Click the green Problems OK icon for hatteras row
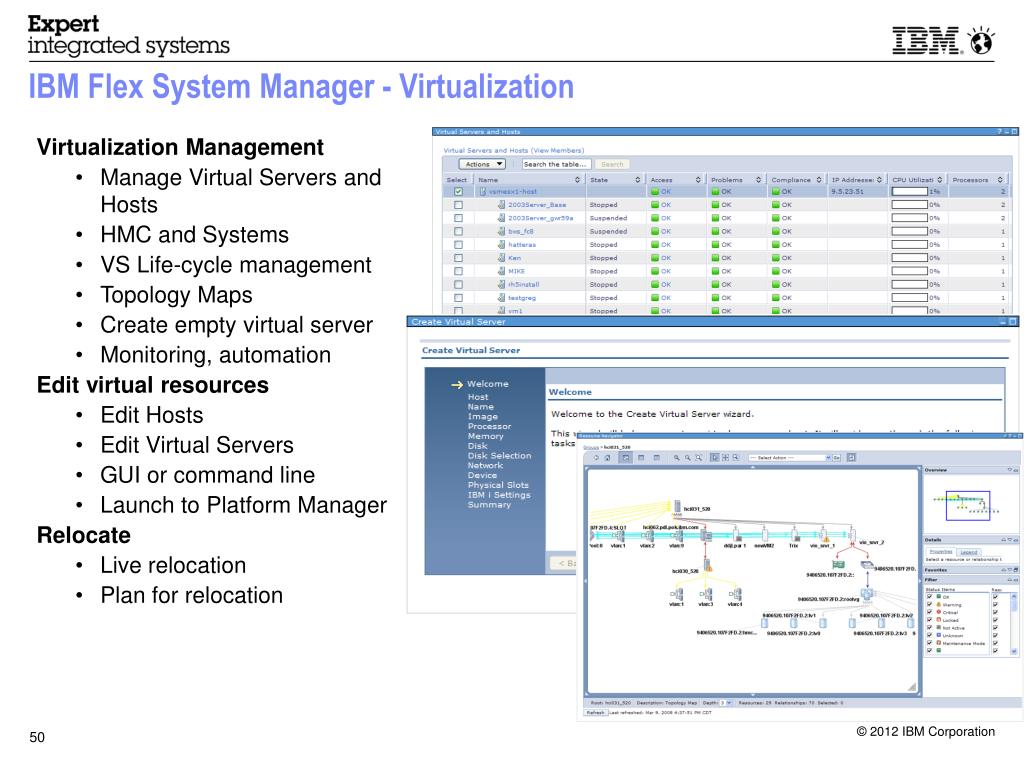This screenshot has width=1024, height=768. click(x=715, y=244)
